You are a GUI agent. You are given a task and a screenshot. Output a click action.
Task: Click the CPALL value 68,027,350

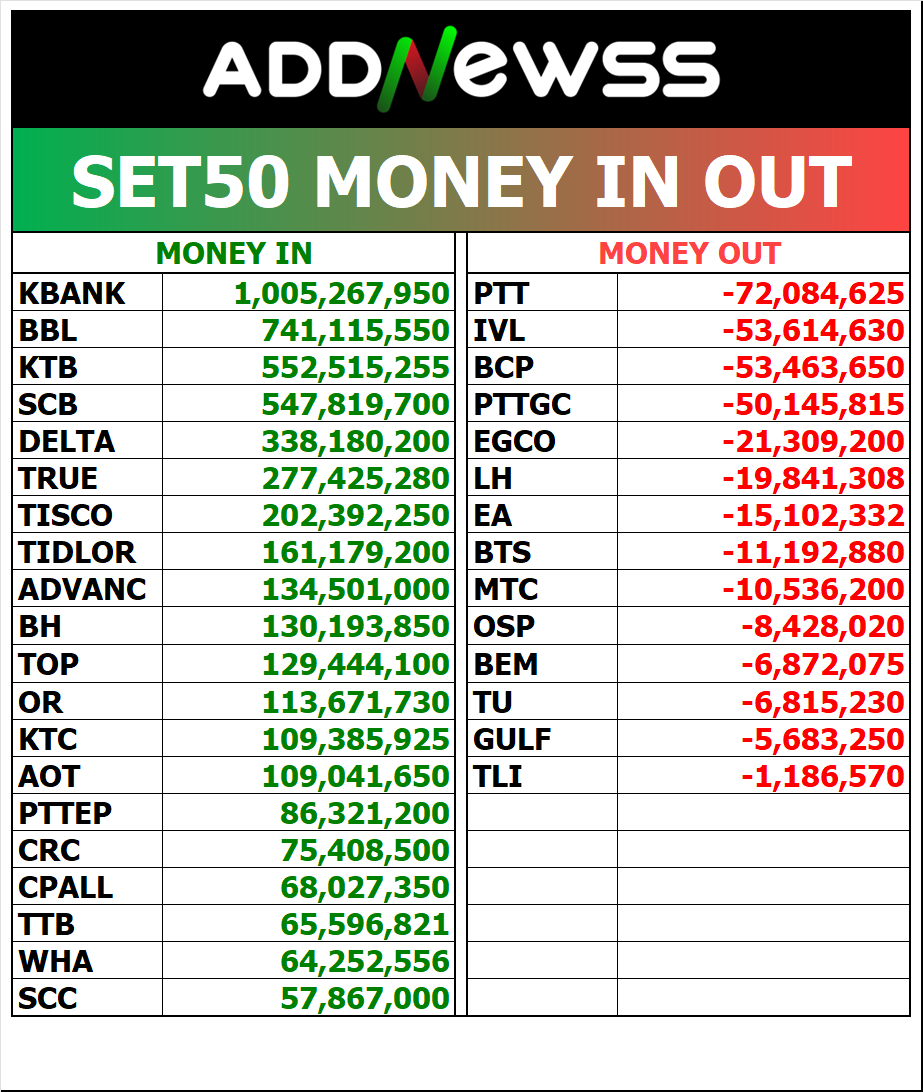tap(364, 887)
